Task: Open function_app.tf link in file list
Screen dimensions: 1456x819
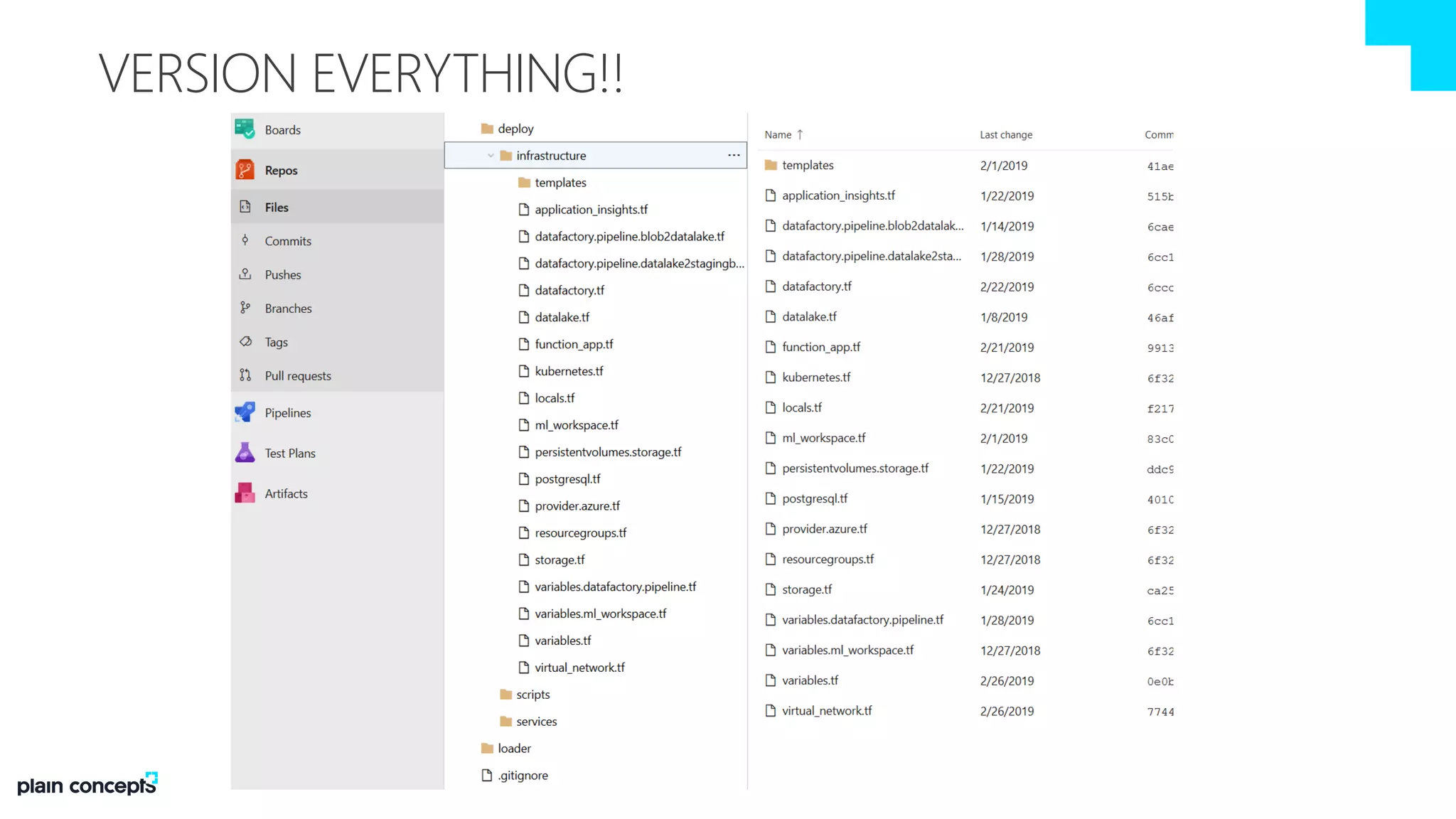Action: pos(821,347)
